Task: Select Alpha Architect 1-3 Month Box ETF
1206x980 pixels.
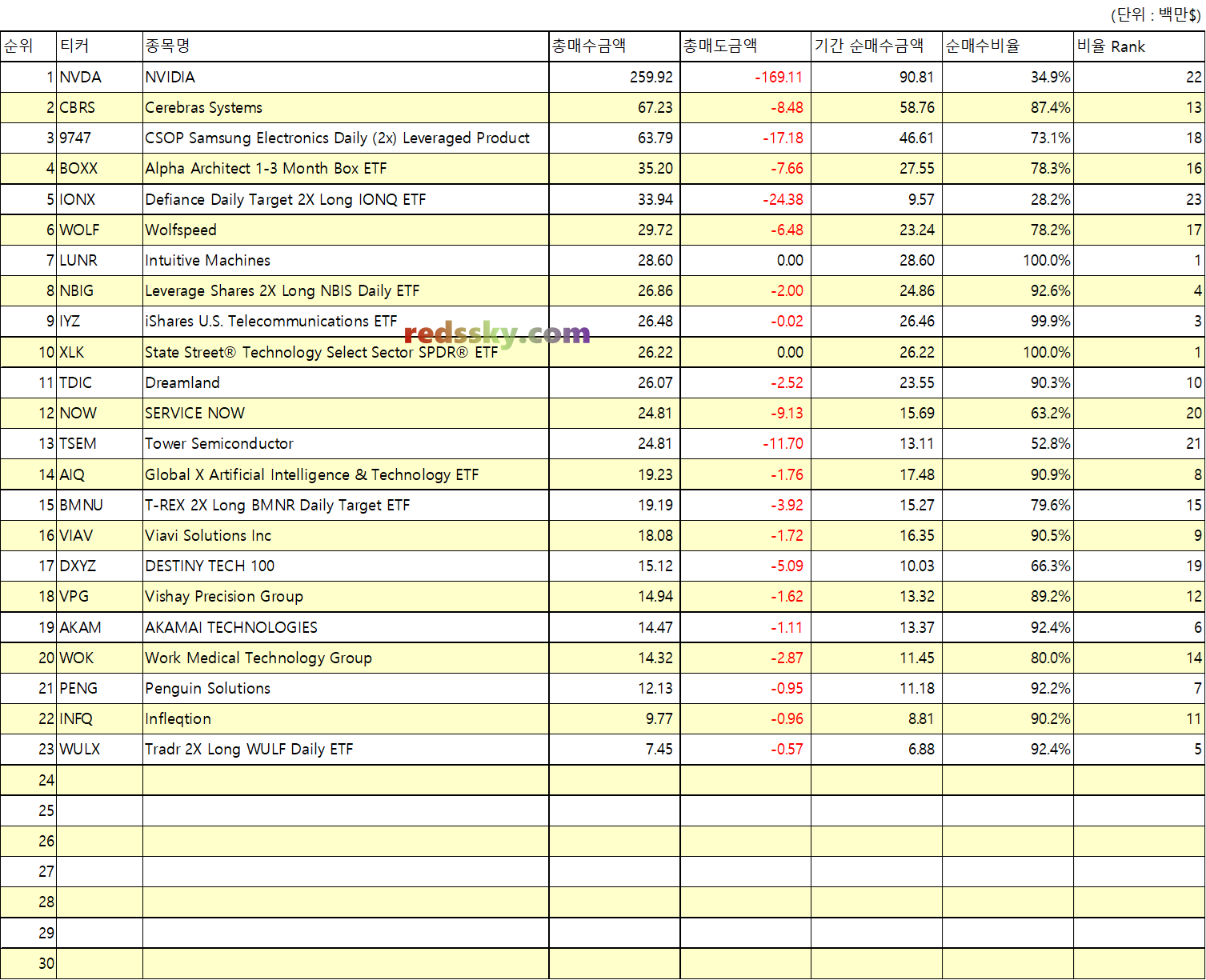Action: [x=346, y=168]
